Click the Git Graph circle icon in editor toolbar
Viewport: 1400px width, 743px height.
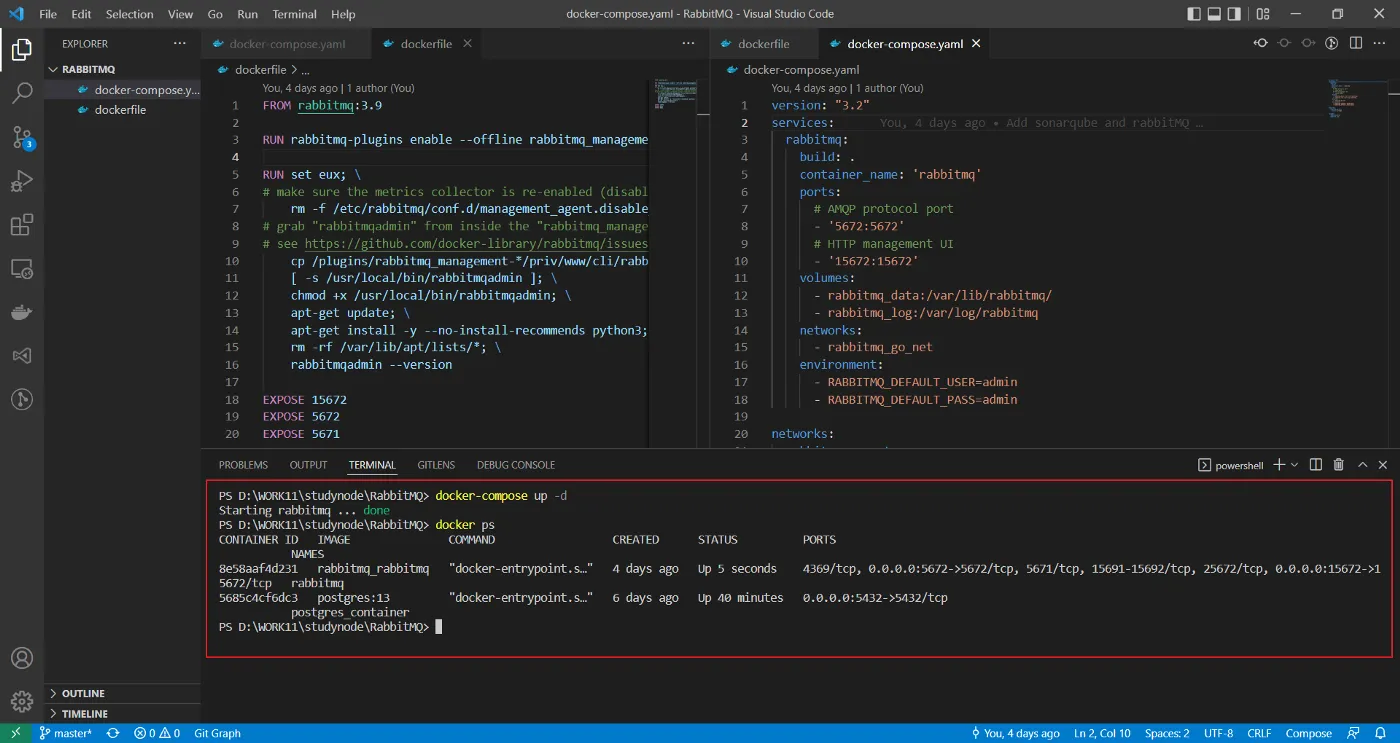point(1332,43)
